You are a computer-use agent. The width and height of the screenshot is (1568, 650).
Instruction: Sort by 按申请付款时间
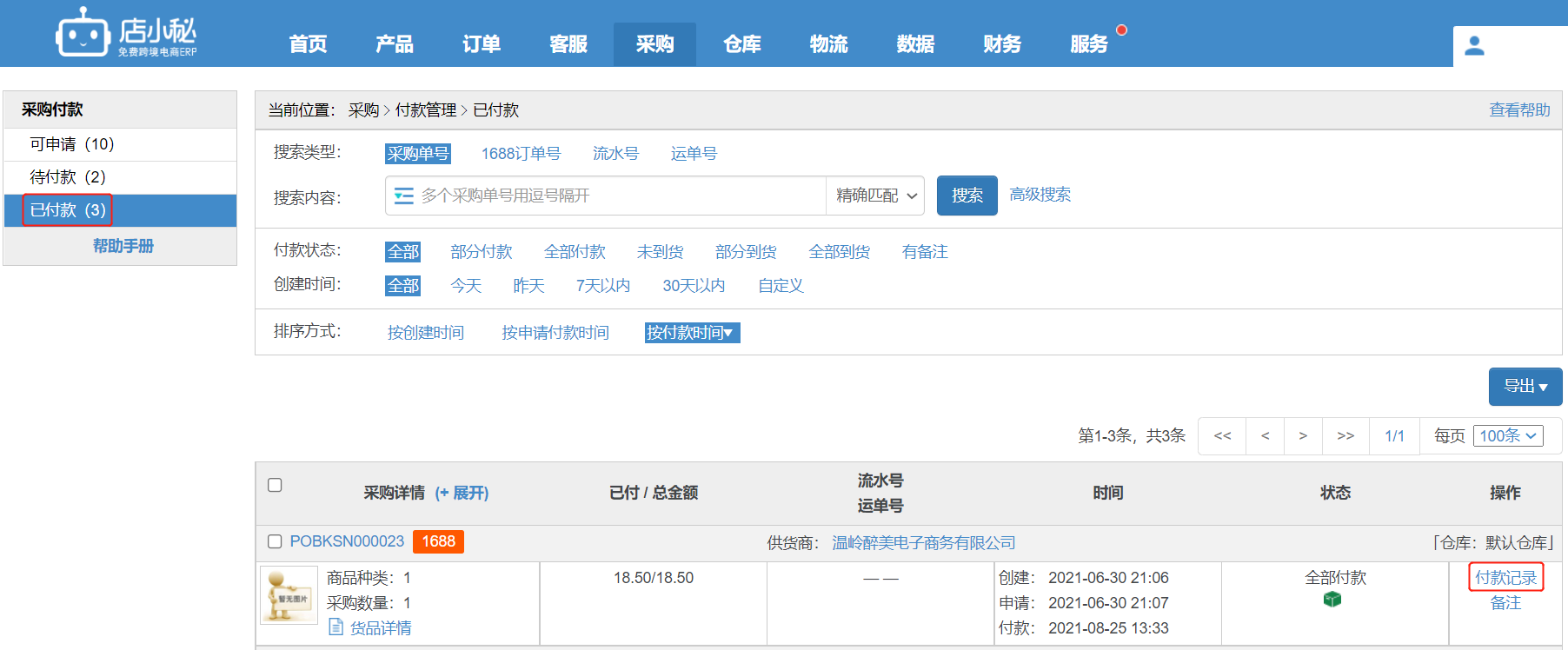[x=555, y=333]
